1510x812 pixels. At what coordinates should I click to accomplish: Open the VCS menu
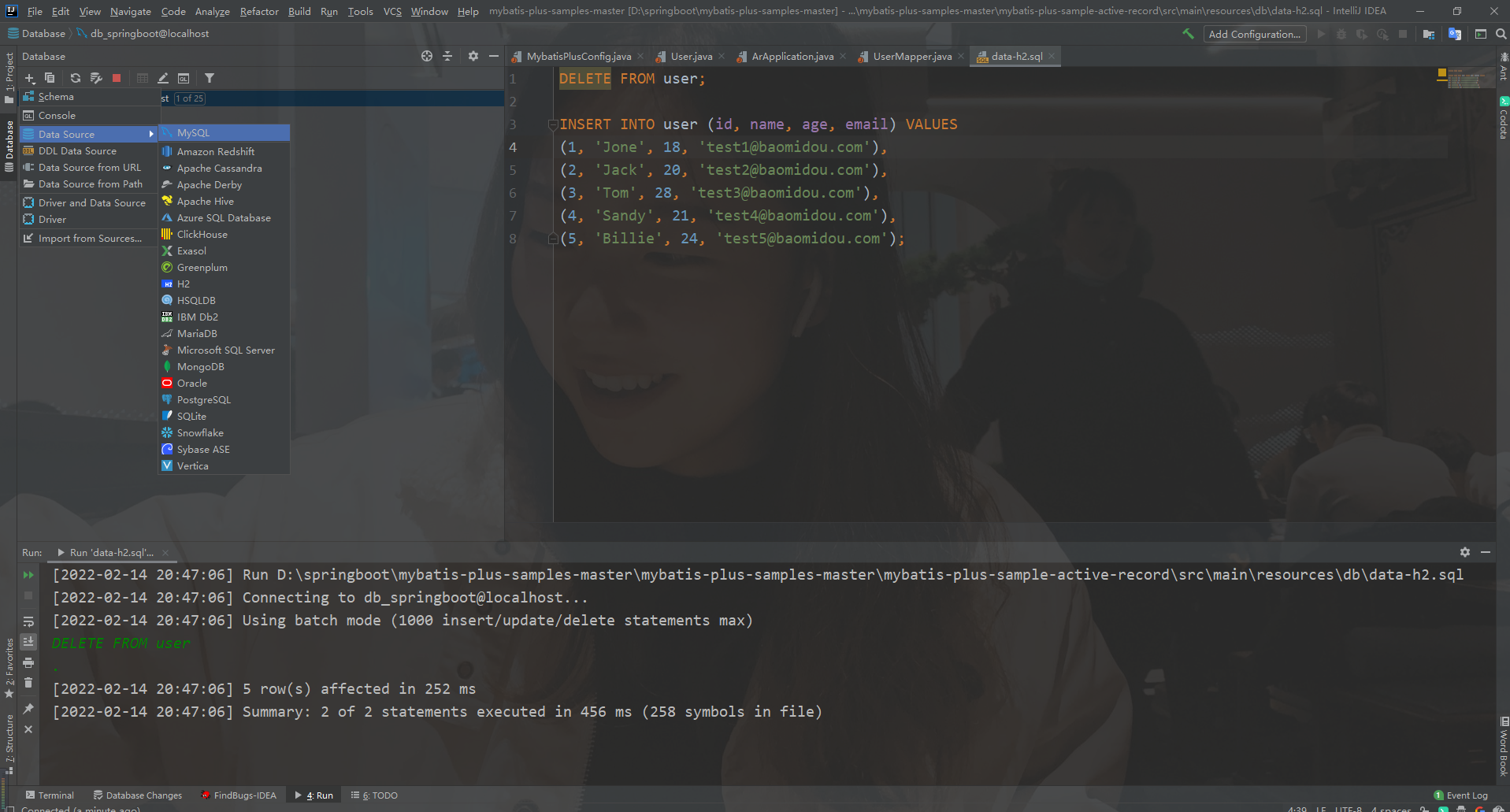click(392, 11)
